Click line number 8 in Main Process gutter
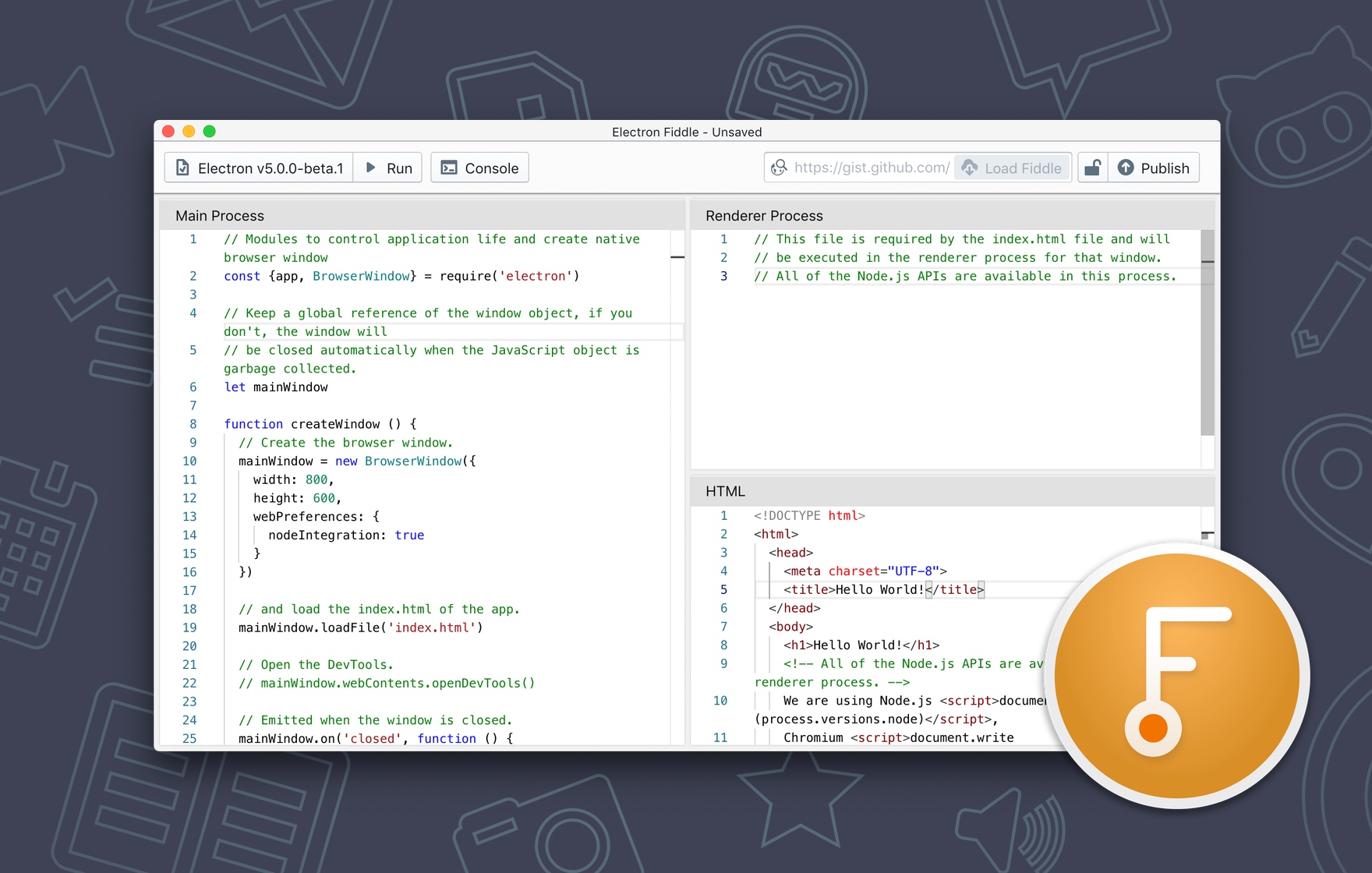The height and width of the screenshot is (873, 1372). point(193,424)
